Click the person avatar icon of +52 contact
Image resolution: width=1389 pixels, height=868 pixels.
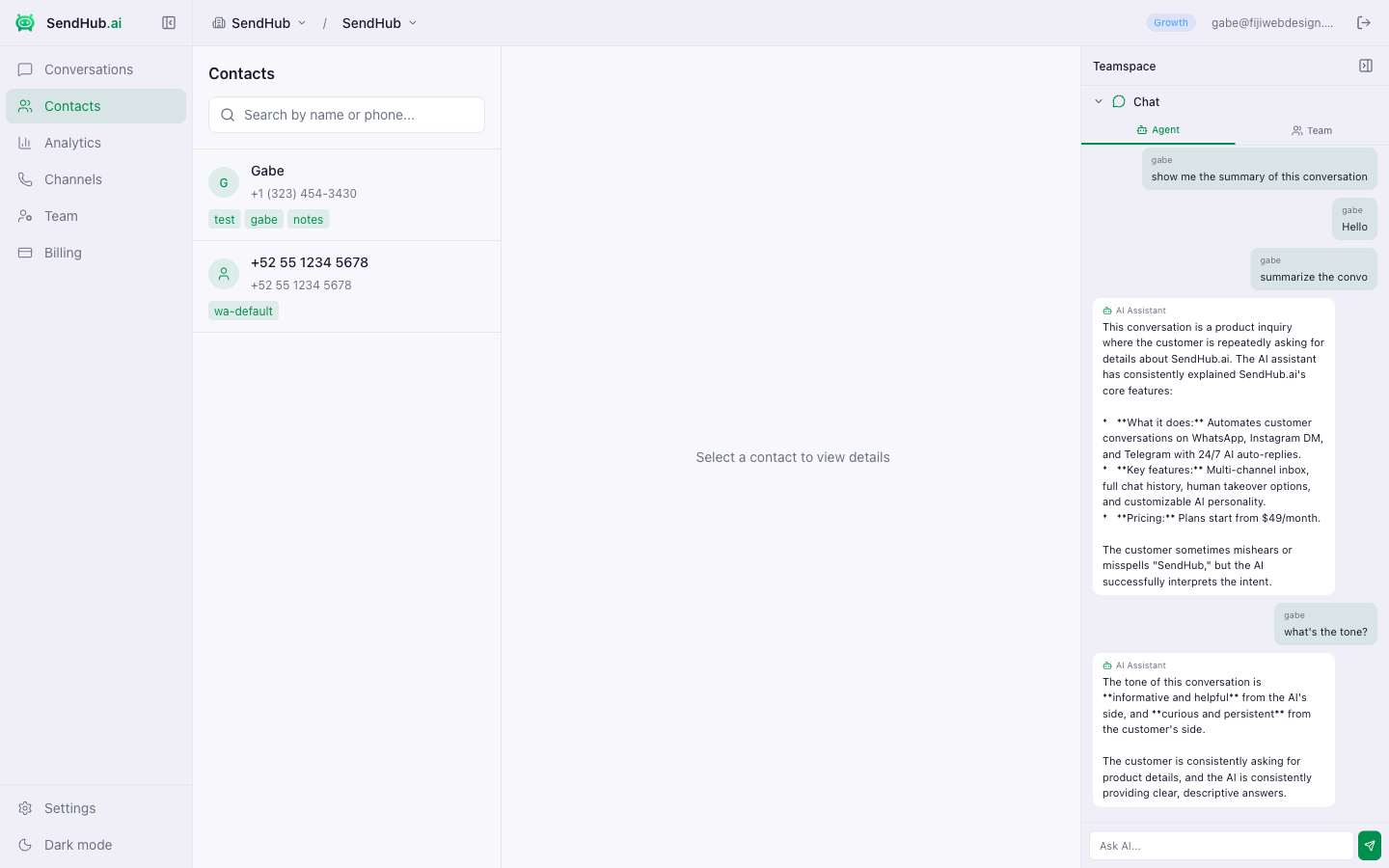click(x=224, y=274)
